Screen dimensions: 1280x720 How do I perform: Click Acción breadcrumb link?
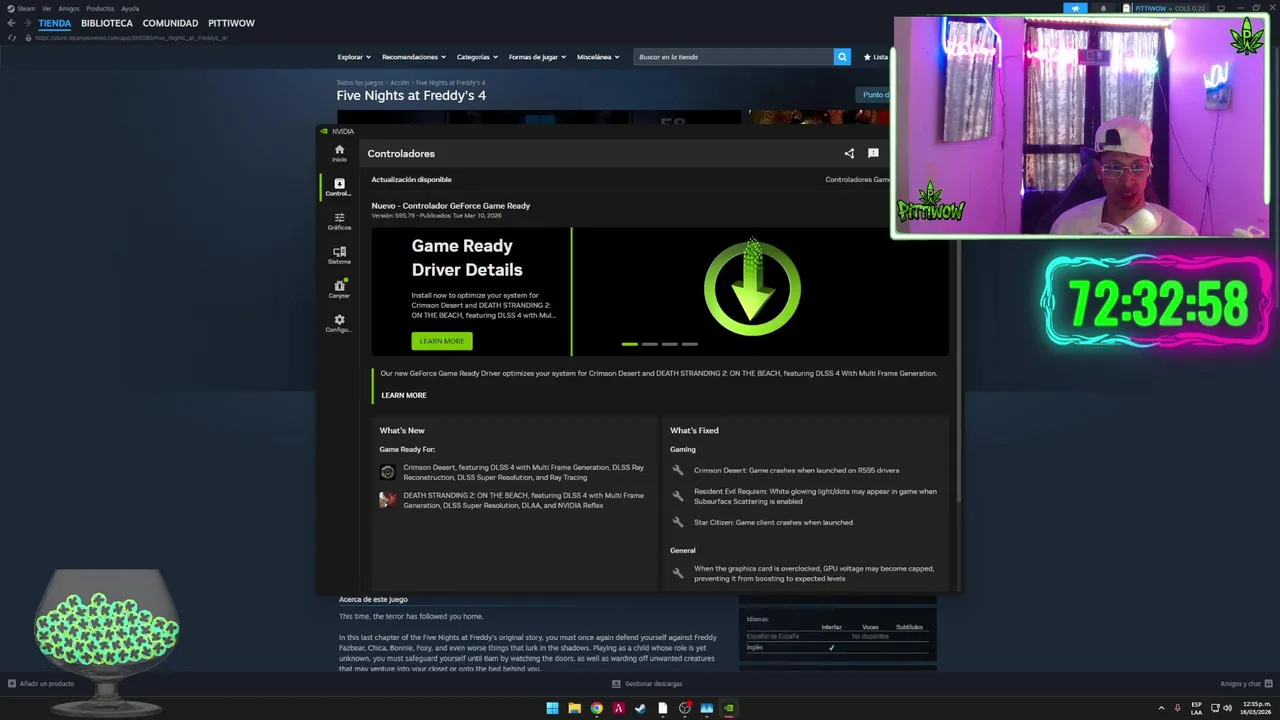tap(400, 82)
